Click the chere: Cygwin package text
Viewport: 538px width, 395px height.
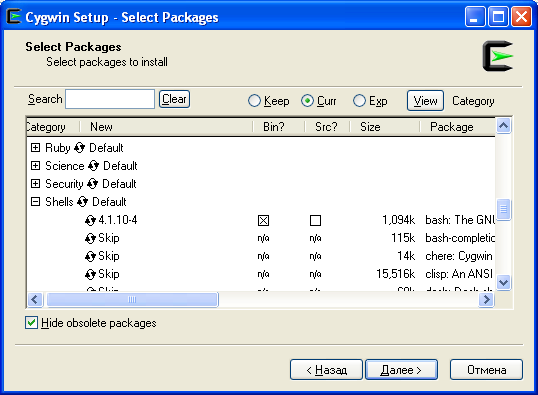[459, 256]
